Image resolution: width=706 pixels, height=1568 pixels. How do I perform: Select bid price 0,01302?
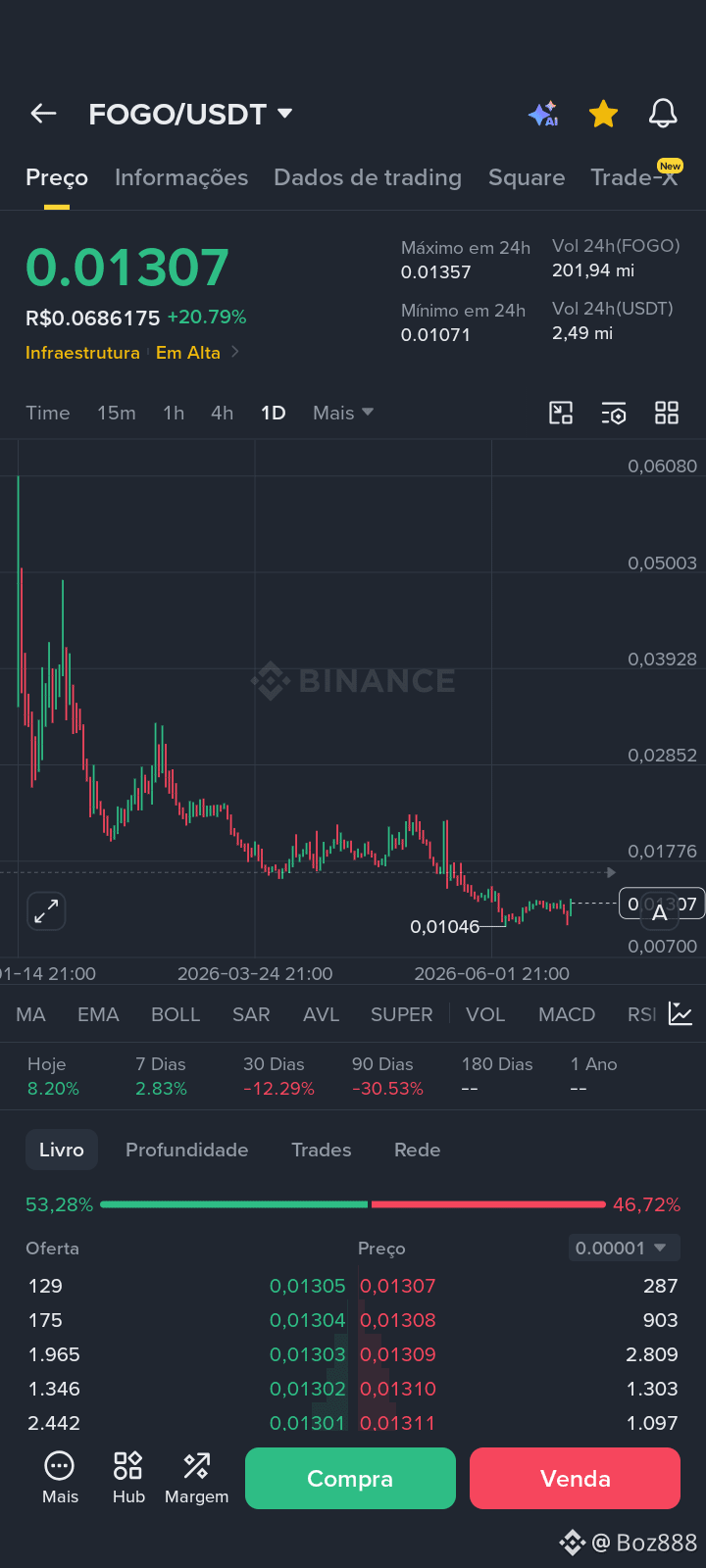coord(308,1389)
